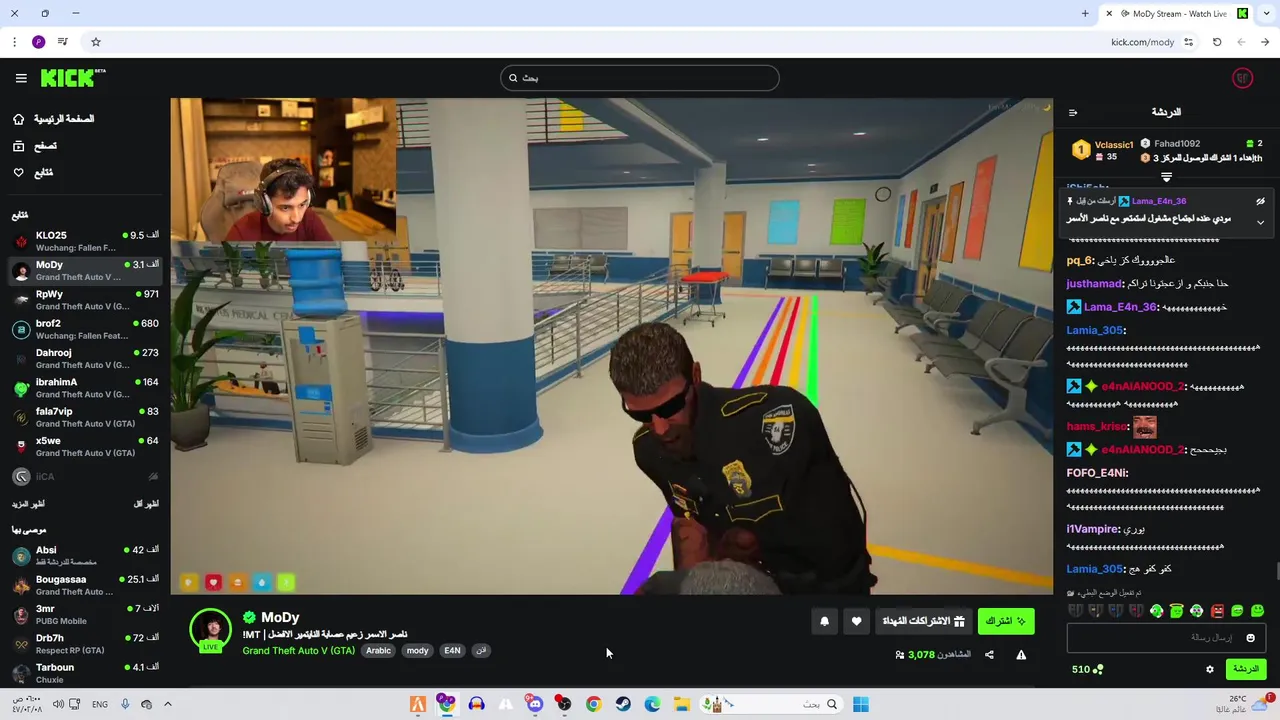The image size is (1280, 720).
Task: Expand the chat leaderboard handle
Action: click(x=1166, y=177)
